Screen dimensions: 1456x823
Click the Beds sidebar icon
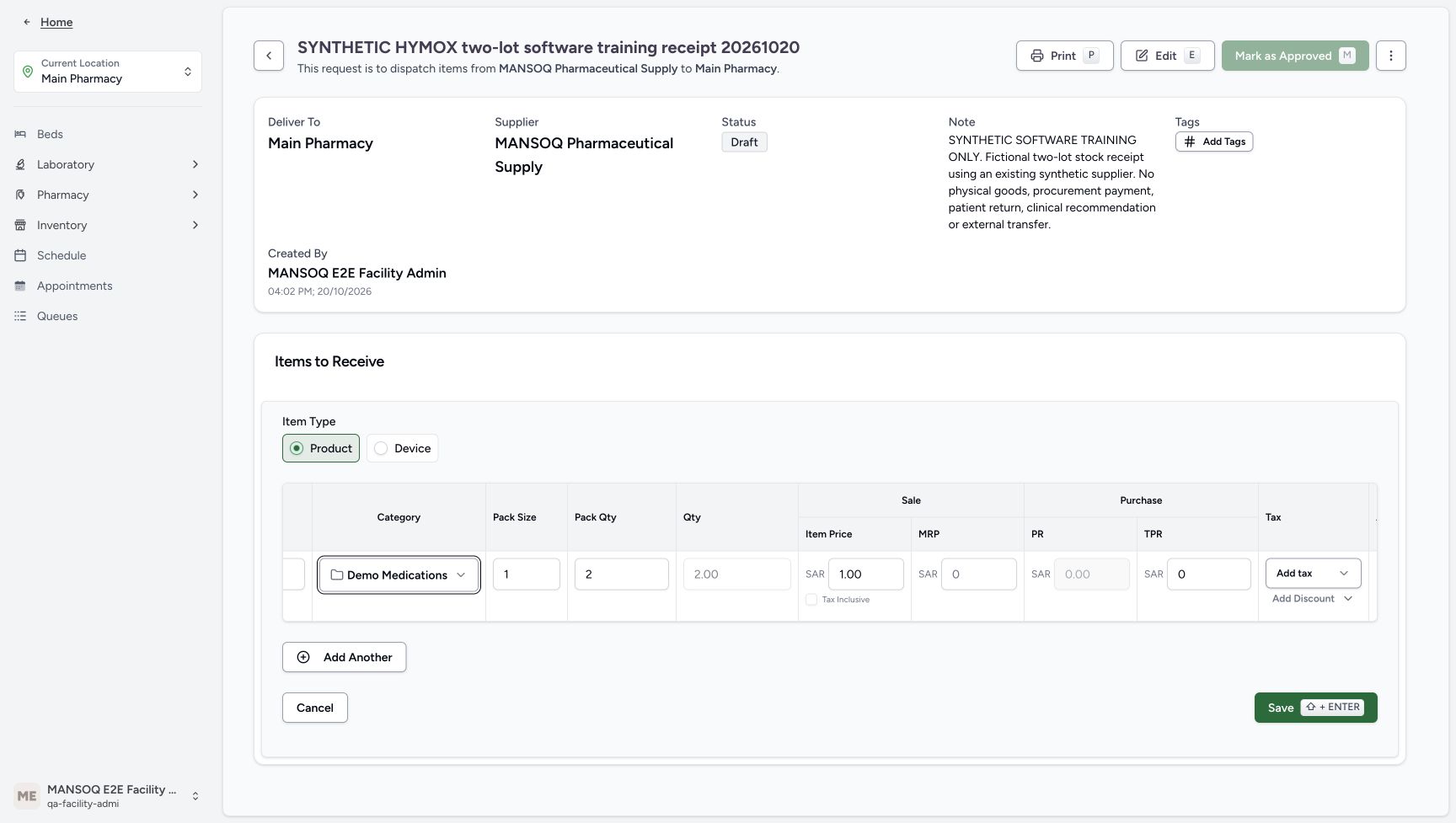coord(20,134)
